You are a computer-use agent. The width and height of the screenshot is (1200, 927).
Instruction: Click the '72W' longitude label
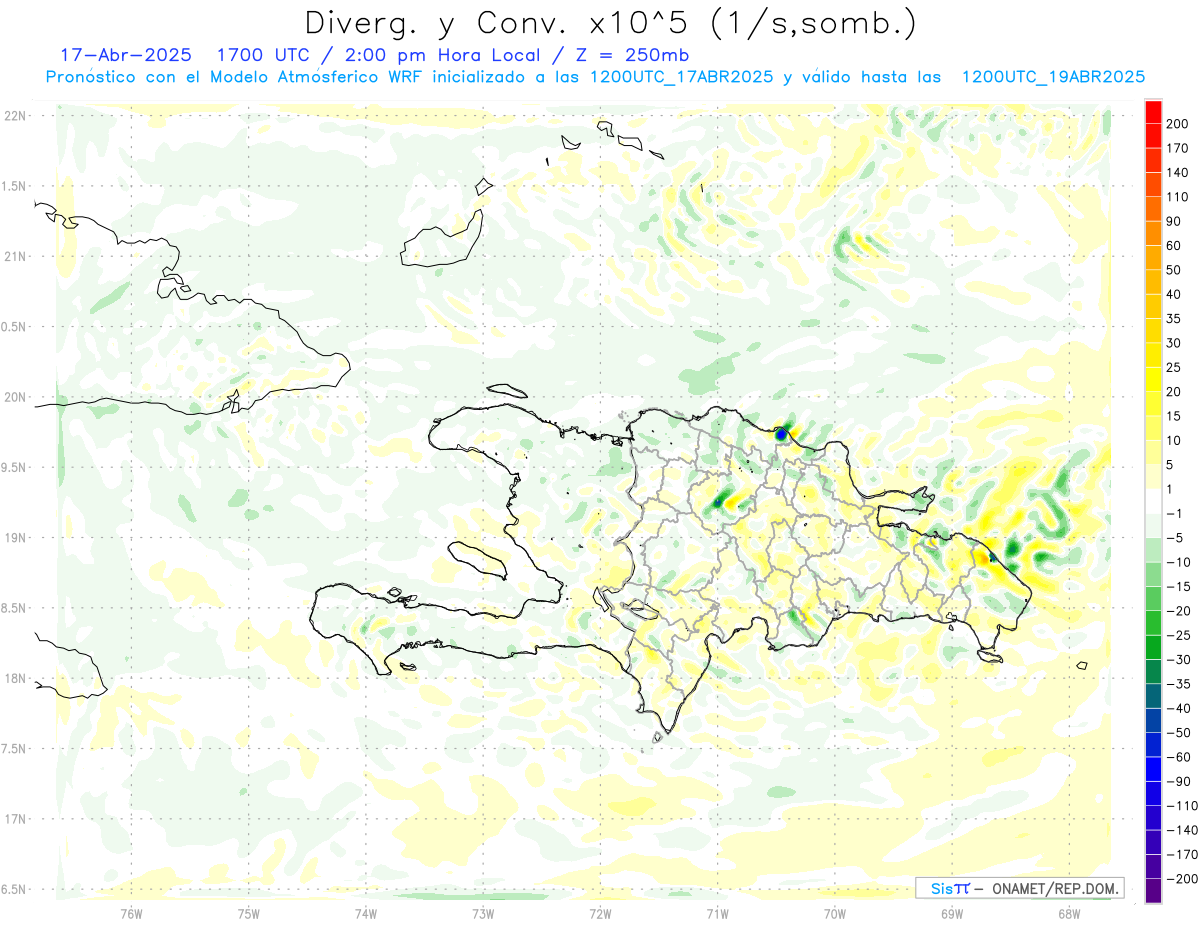point(600,913)
